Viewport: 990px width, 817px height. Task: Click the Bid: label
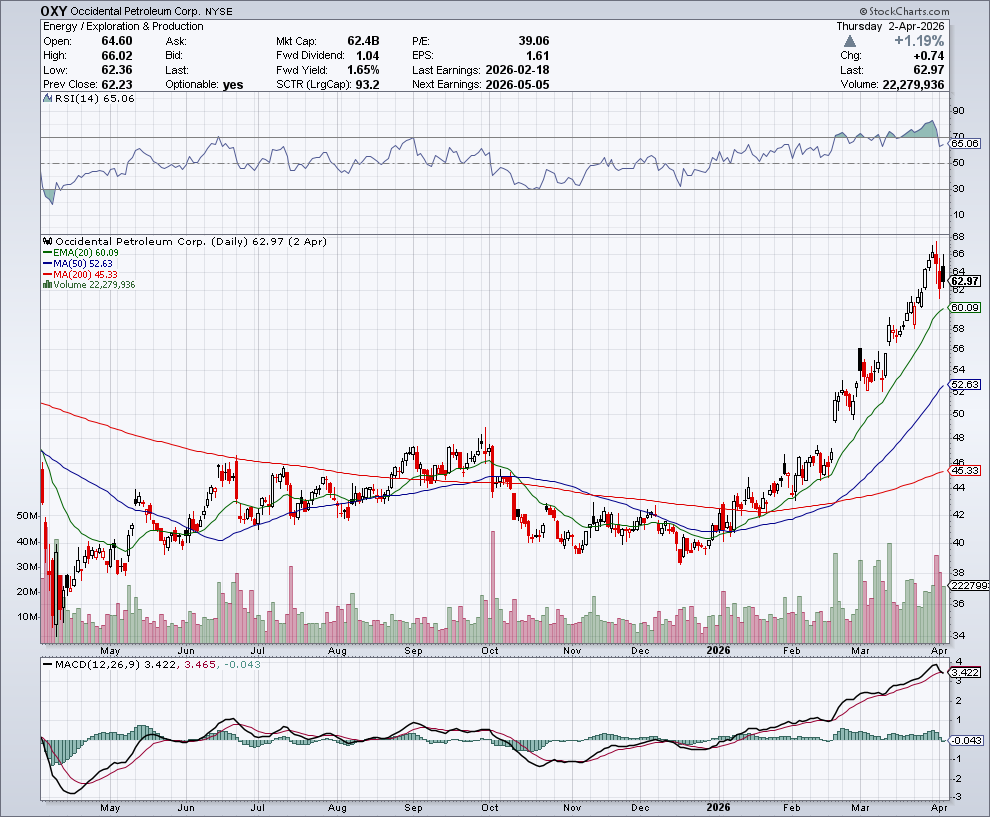[x=174, y=56]
